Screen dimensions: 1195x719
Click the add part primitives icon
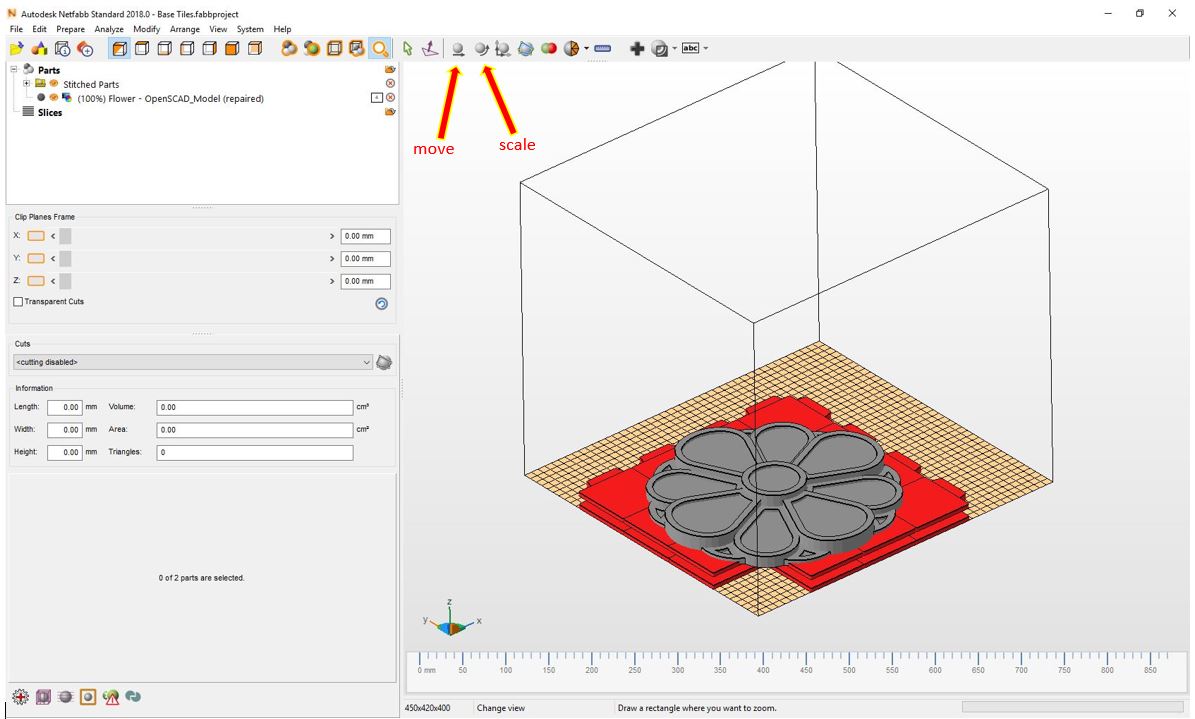click(x=40, y=49)
